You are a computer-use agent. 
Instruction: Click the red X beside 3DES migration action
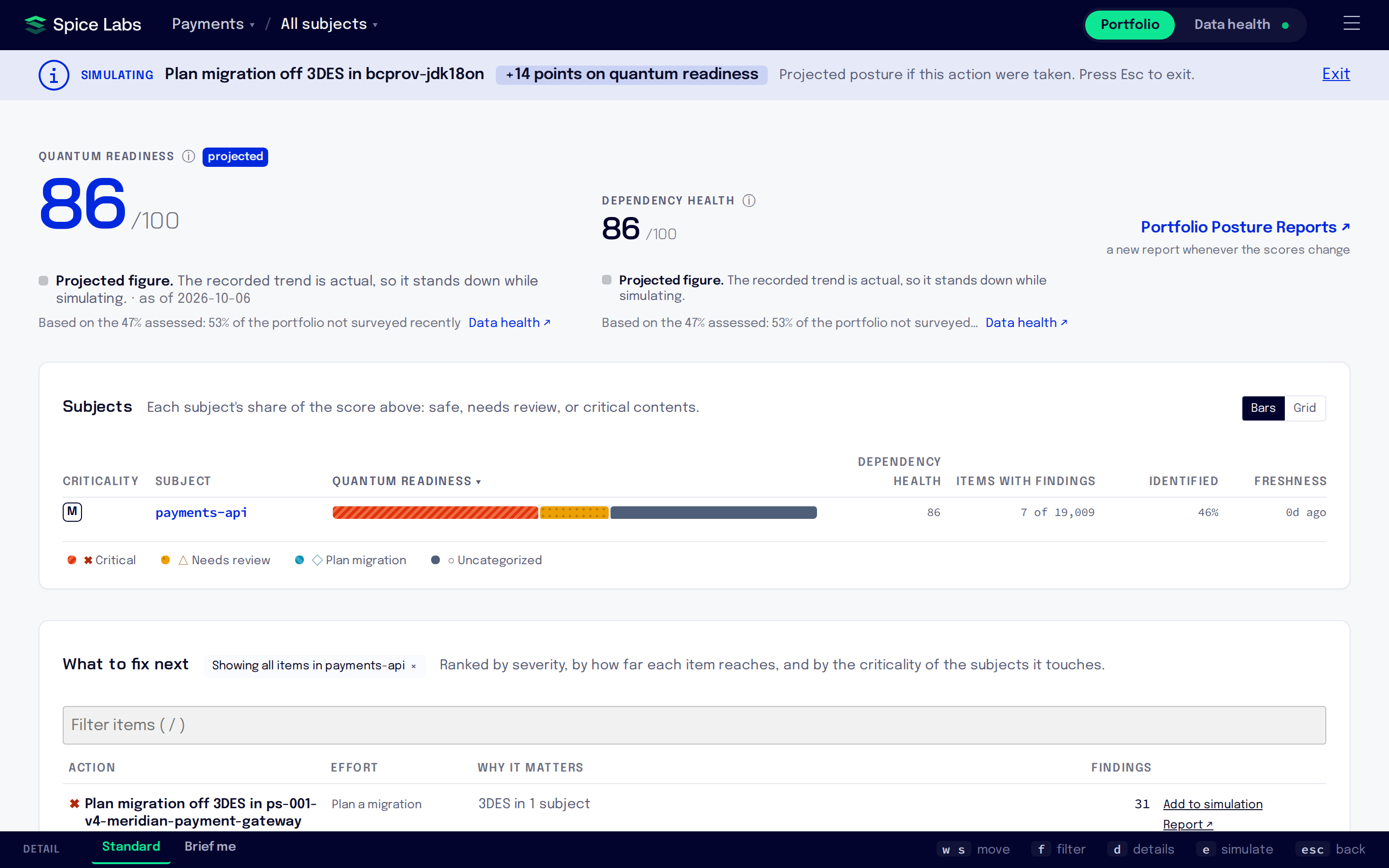[74, 803]
